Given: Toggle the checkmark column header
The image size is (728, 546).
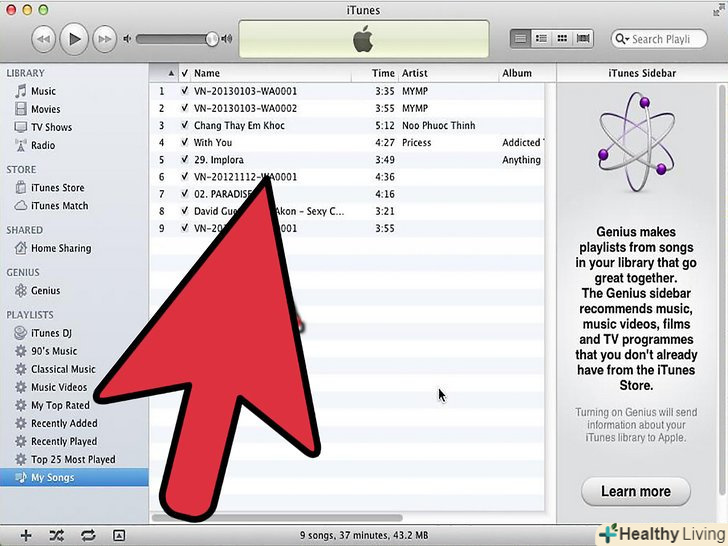Looking at the screenshot, I should coord(185,73).
